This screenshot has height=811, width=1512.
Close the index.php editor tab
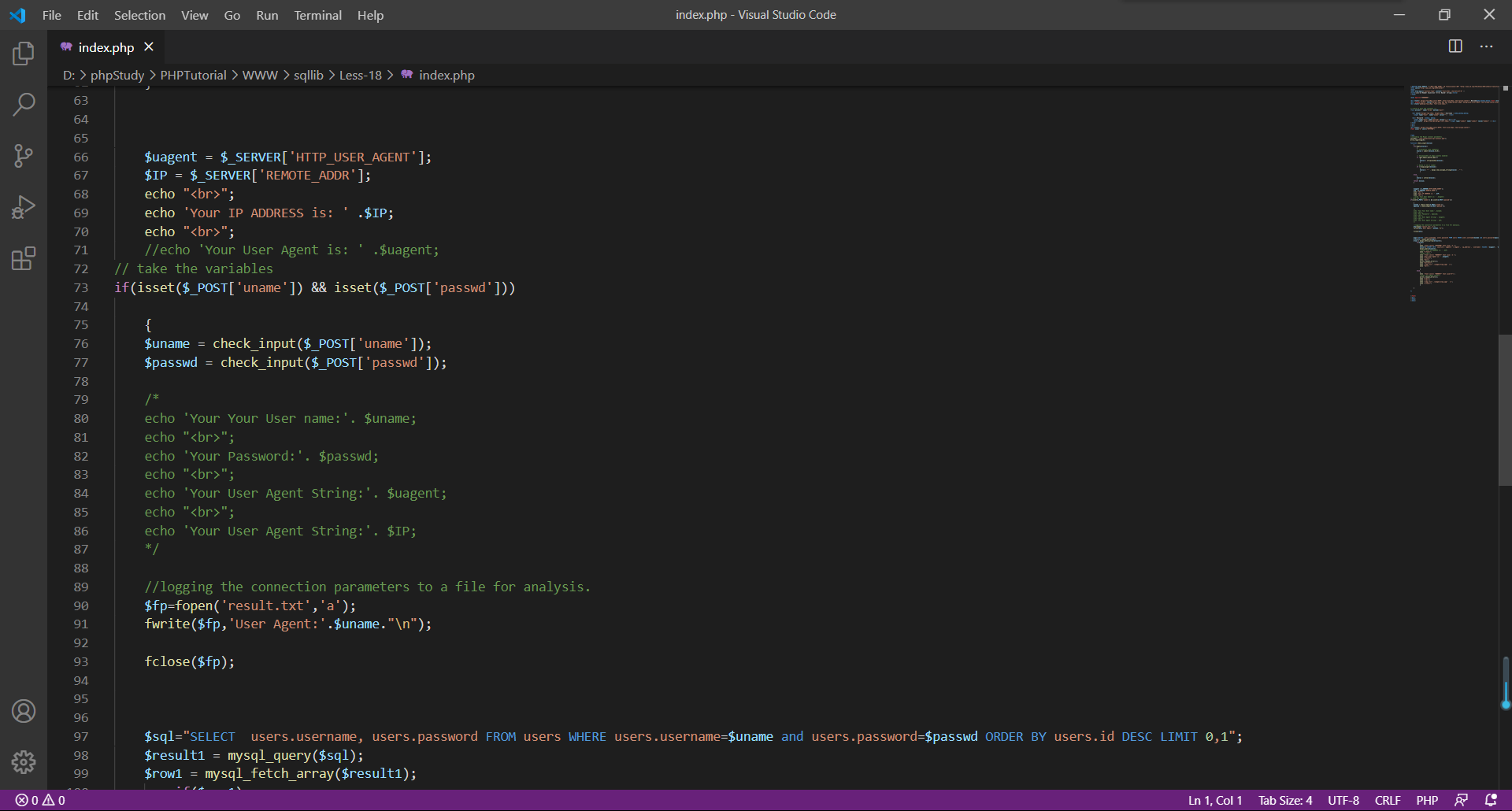coord(149,47)
